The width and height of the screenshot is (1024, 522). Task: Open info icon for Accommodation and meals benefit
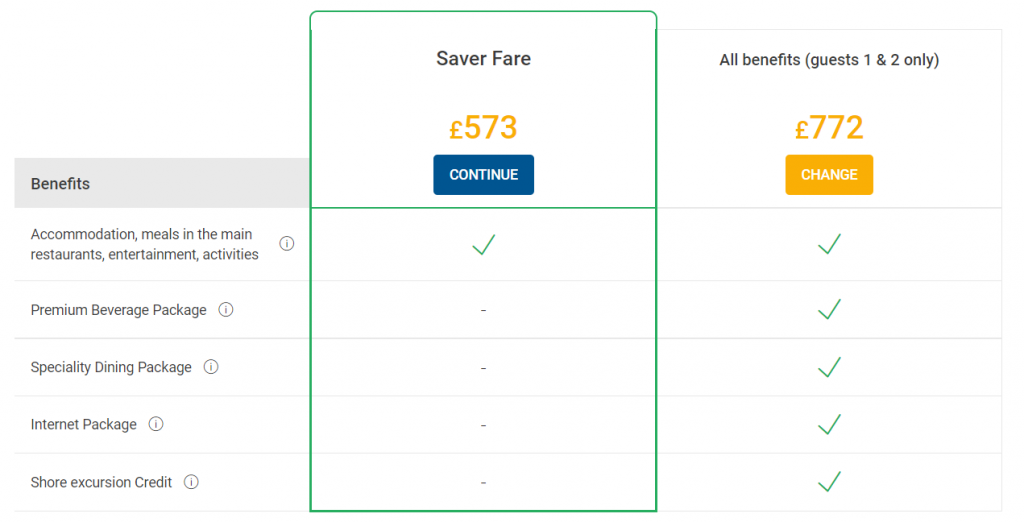(x=287, y=244)
